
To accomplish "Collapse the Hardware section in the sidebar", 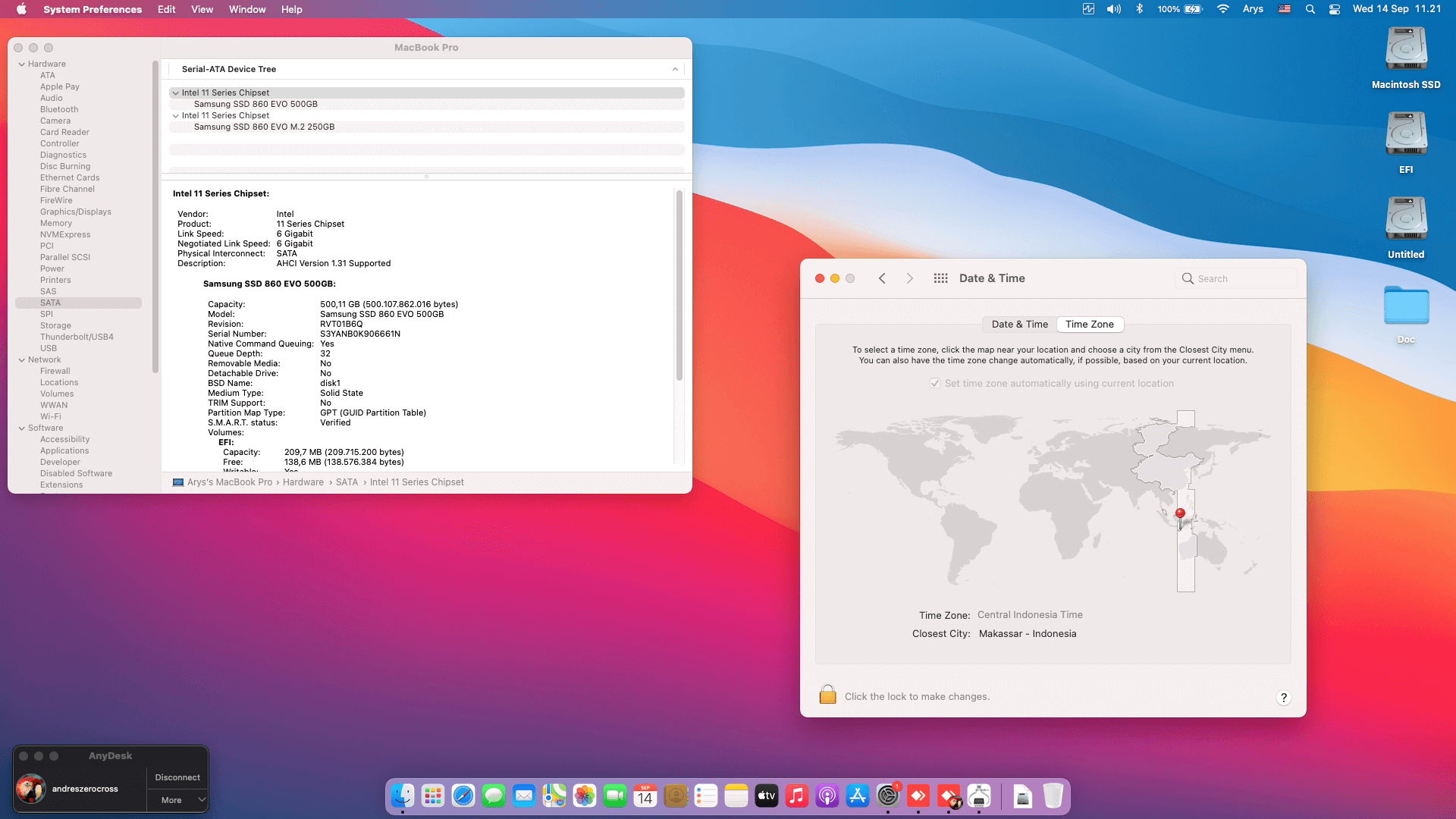I will click(22, 64).
